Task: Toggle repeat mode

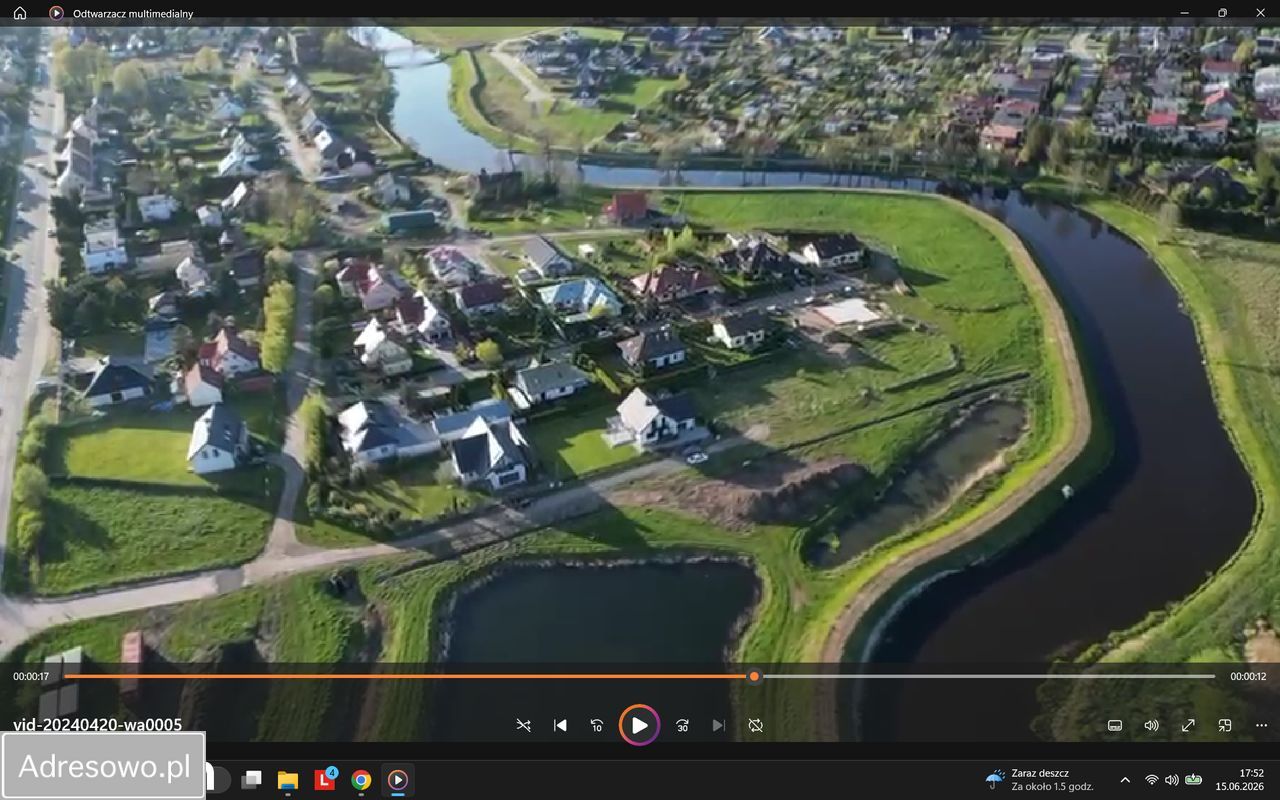Action: pyautogui.click(x=755, y=725)
